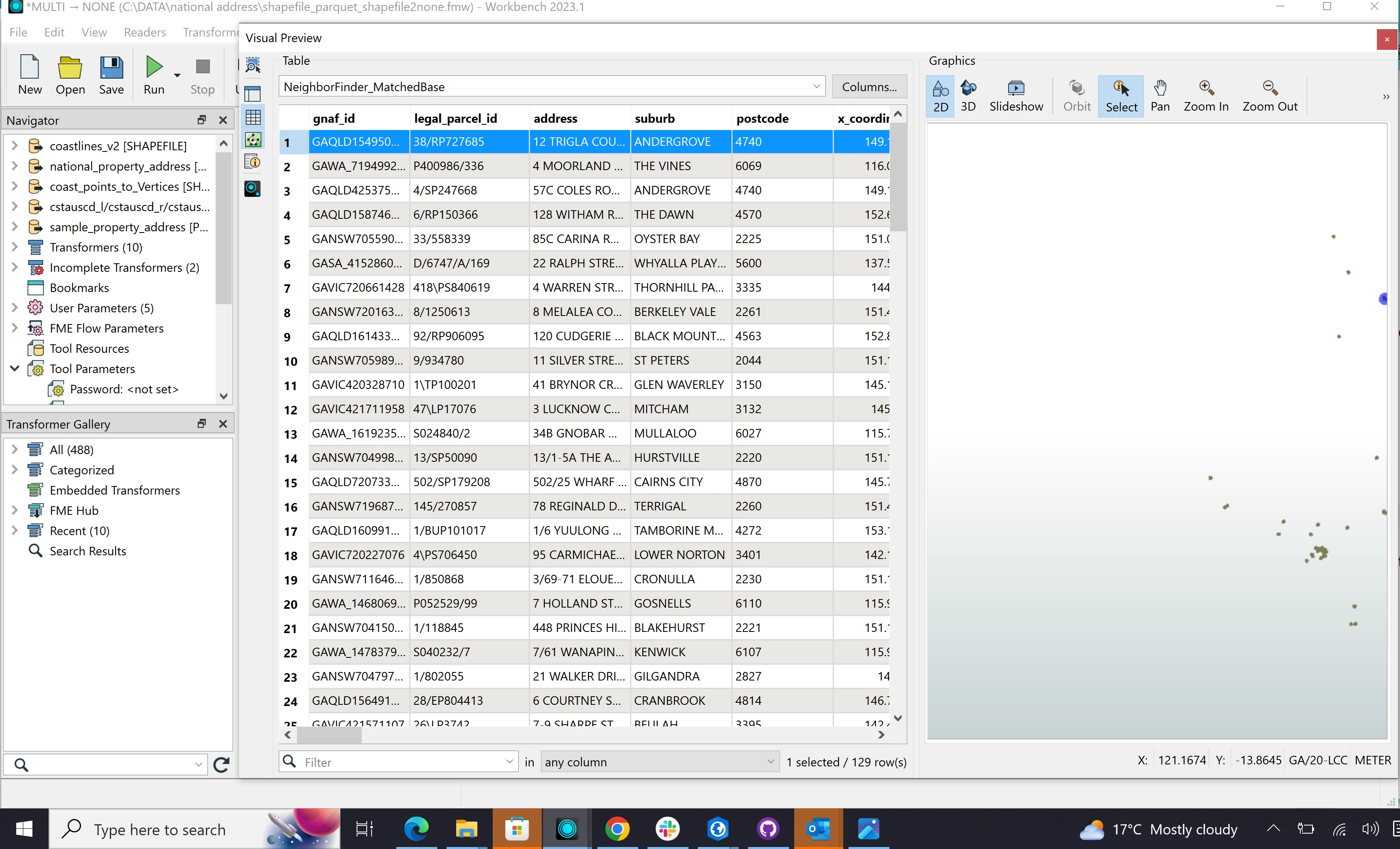Click the Filter text input field

coord(401,762)
